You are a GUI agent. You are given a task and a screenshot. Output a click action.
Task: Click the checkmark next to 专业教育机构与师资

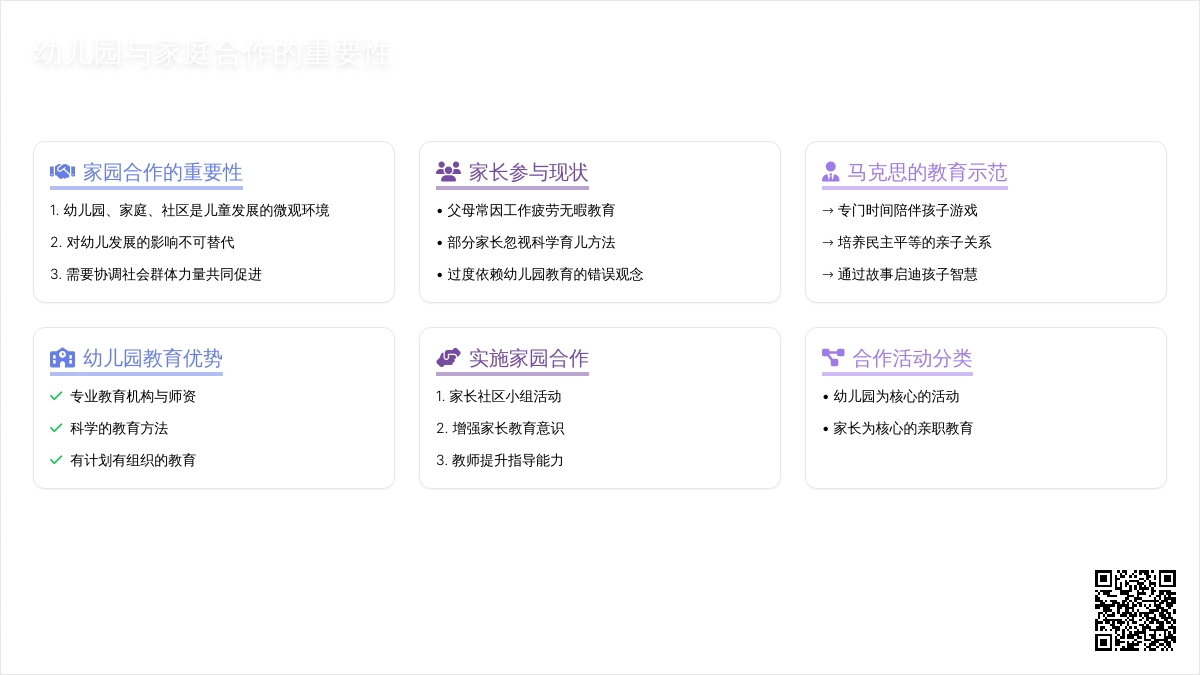57,396
